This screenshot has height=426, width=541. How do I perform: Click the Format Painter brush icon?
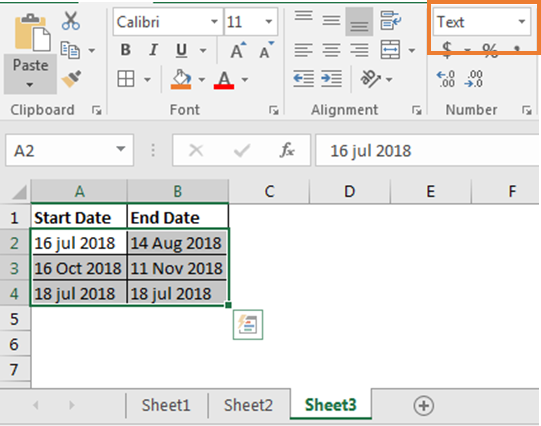(71, 79)
